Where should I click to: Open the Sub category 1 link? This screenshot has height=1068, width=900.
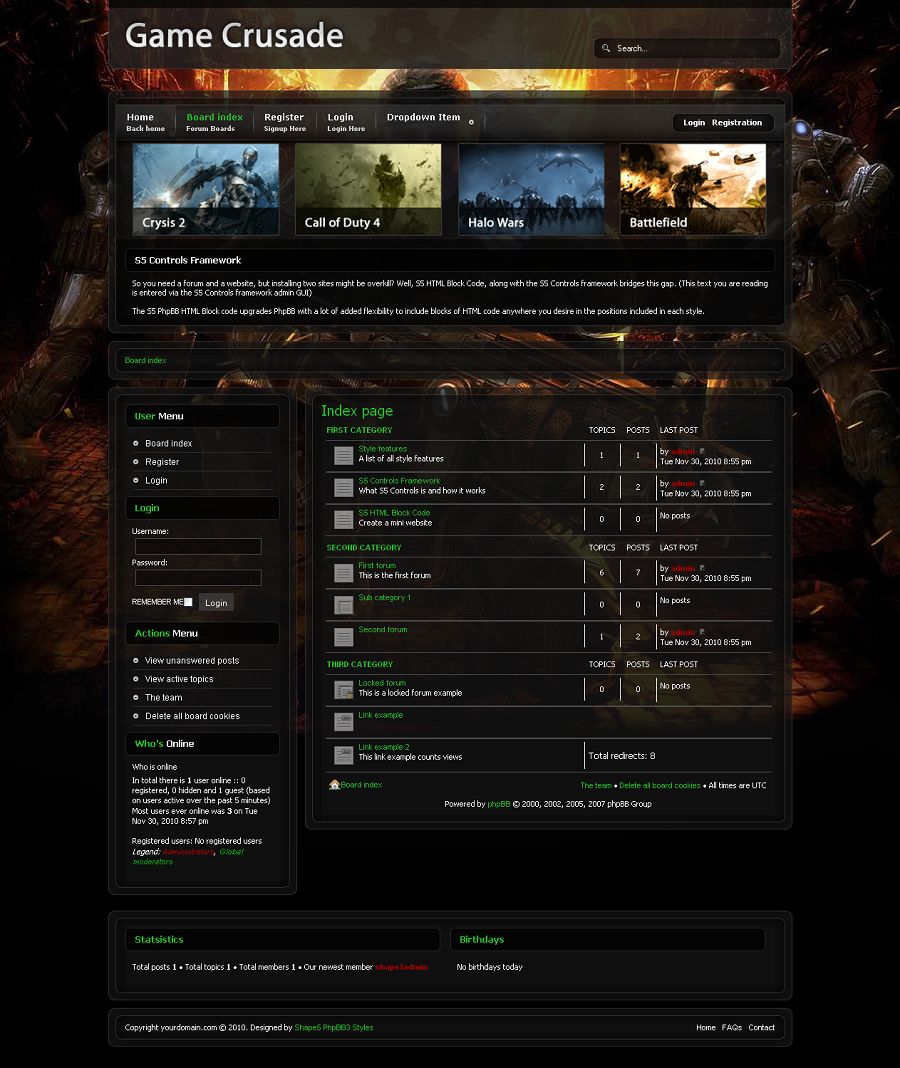[x=384, y=597]
